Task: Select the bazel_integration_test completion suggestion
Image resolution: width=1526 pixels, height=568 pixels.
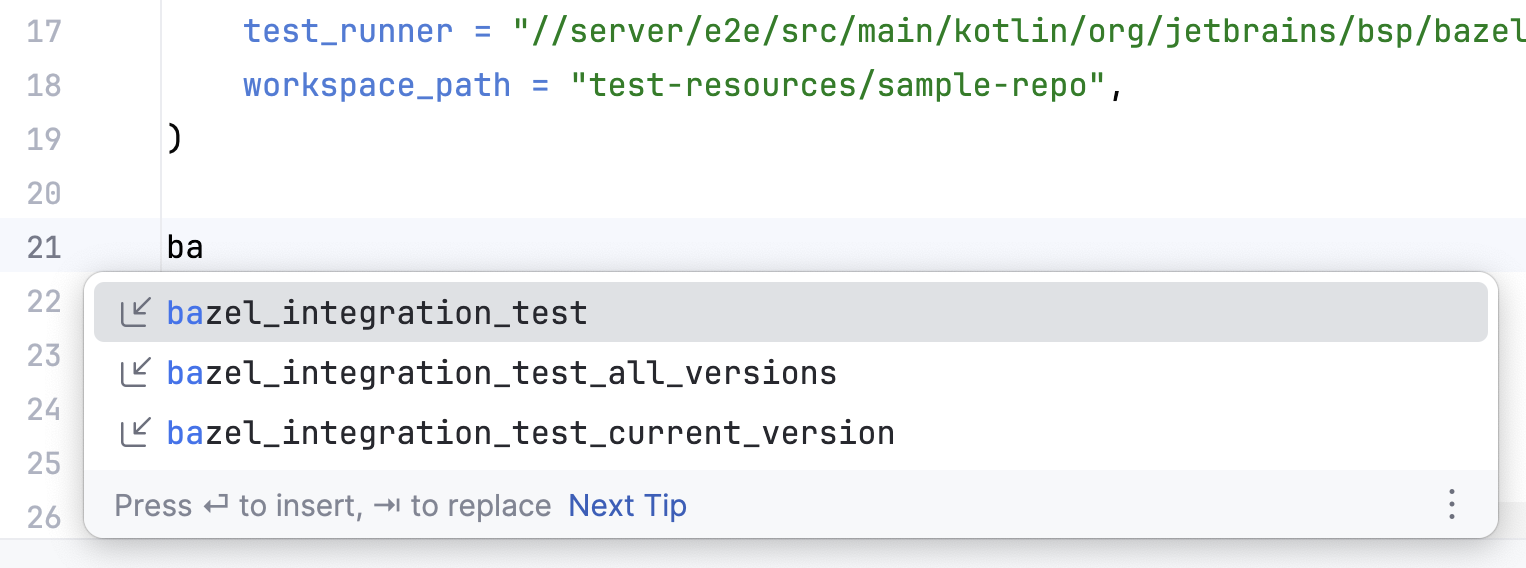Action: pyautogui.click(x=377, y=314)
